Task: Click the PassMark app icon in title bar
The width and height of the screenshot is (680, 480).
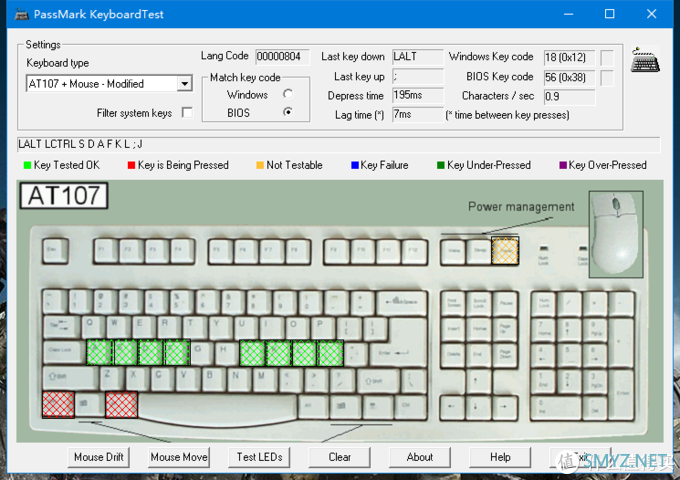Action: 21,14
